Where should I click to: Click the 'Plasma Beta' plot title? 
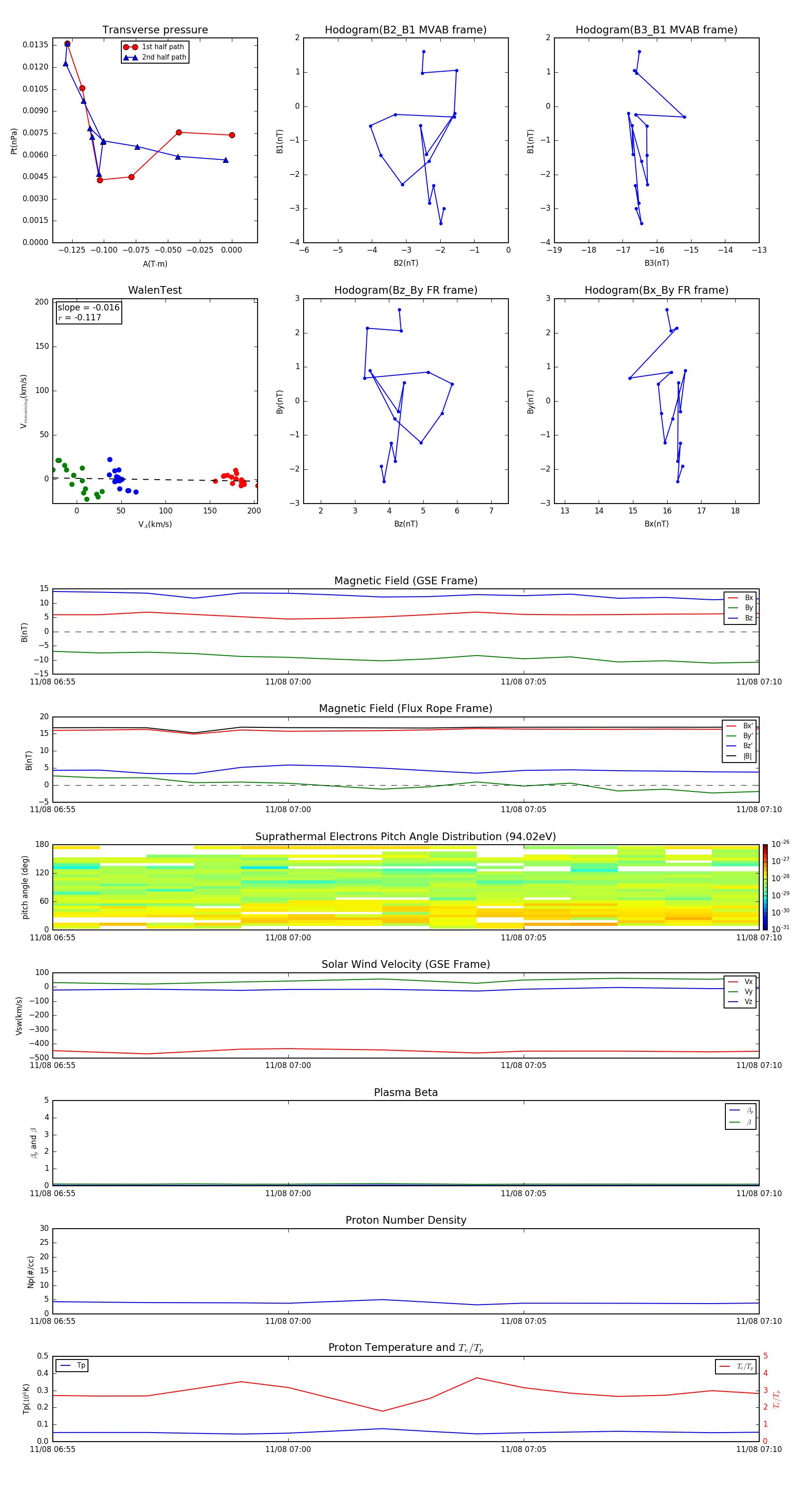(406, 1092)
